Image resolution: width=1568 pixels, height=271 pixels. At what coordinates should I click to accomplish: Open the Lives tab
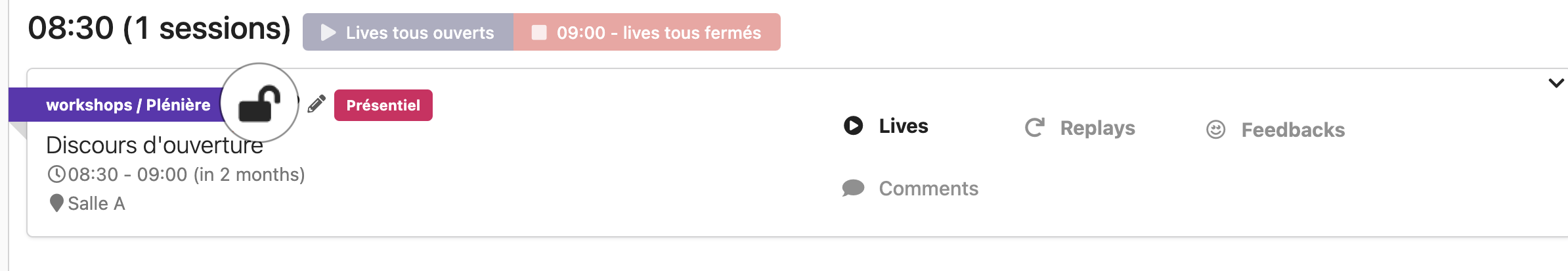coord(903,126)
